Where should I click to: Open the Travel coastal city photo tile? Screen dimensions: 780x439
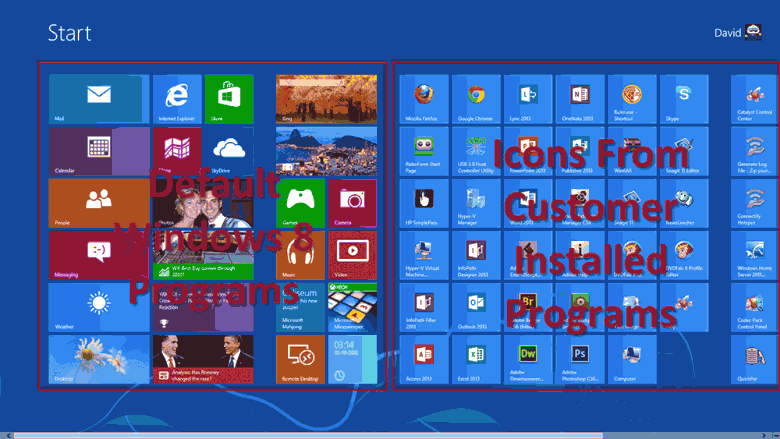click(x=326, y=151)
